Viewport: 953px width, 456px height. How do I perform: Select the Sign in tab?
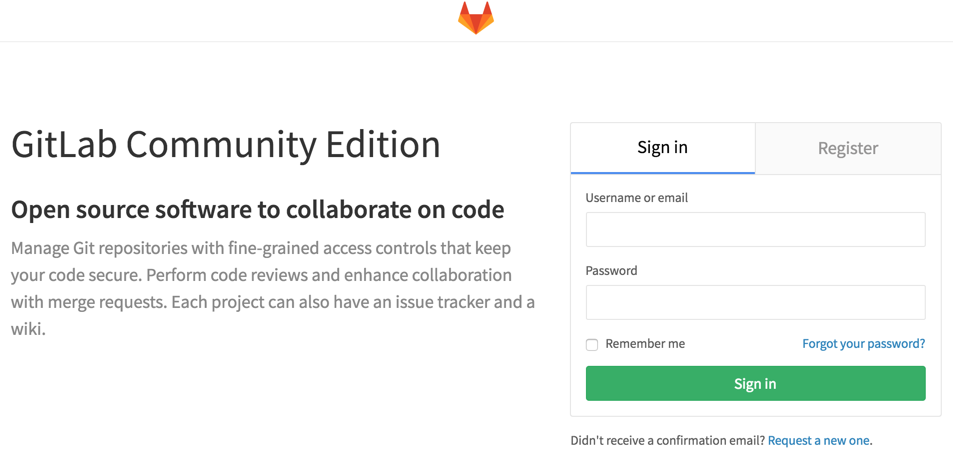tap(662, 148)
